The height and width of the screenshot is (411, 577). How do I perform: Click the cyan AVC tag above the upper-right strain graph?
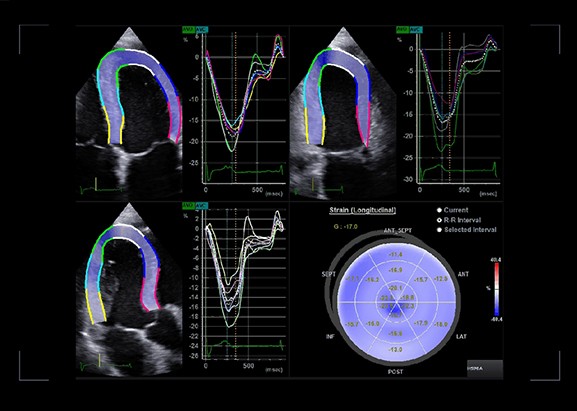pos(415,29)
